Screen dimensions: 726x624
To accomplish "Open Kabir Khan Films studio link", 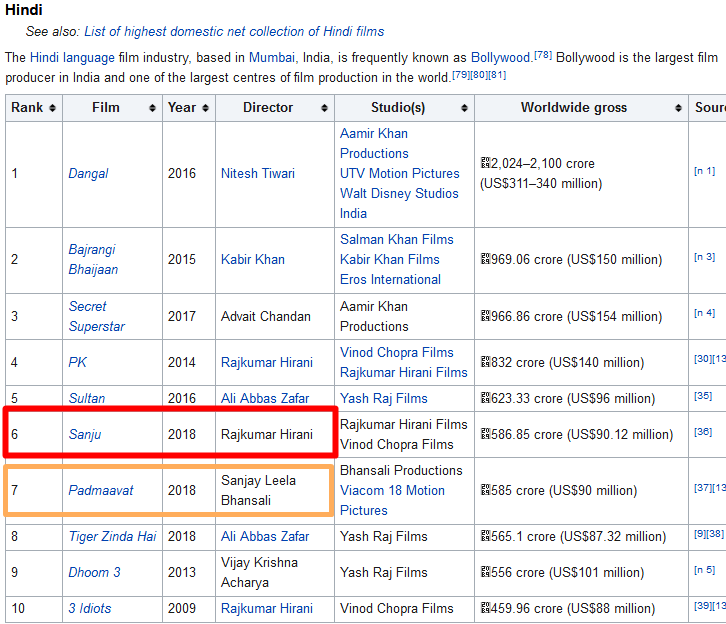I will (389, 259).
